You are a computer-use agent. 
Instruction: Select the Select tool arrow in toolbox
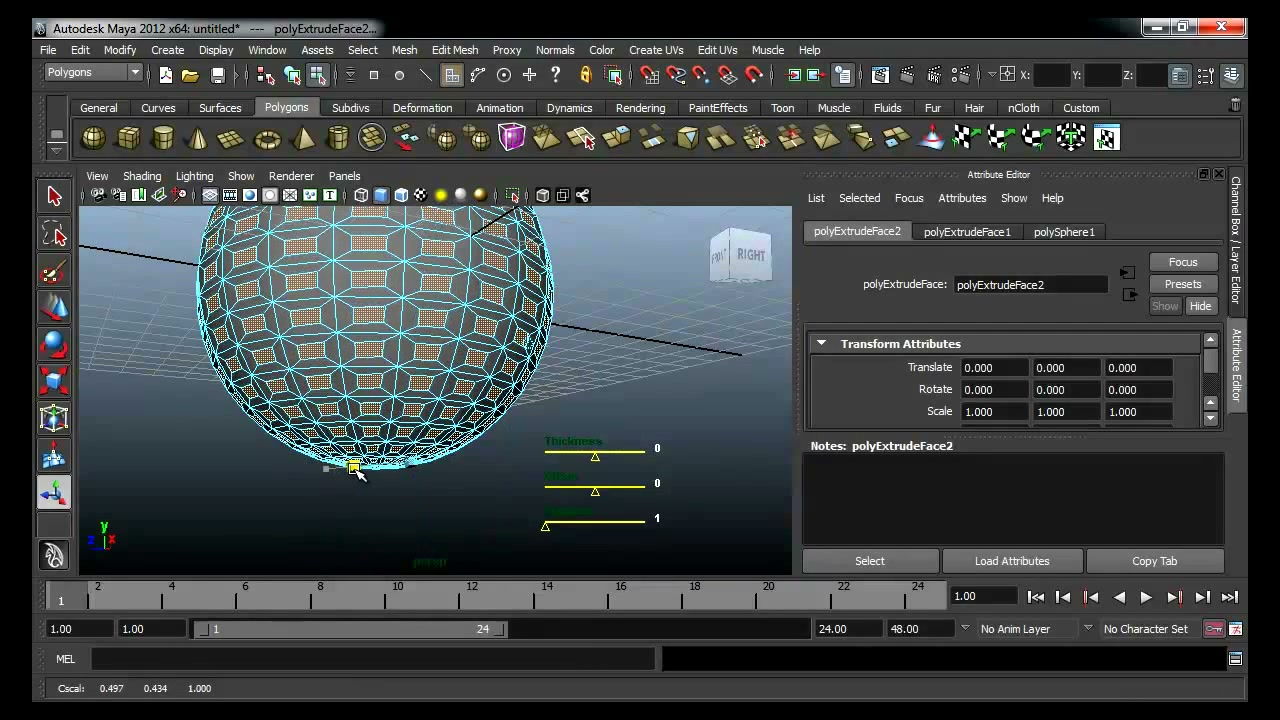click(x=54, y=197)
